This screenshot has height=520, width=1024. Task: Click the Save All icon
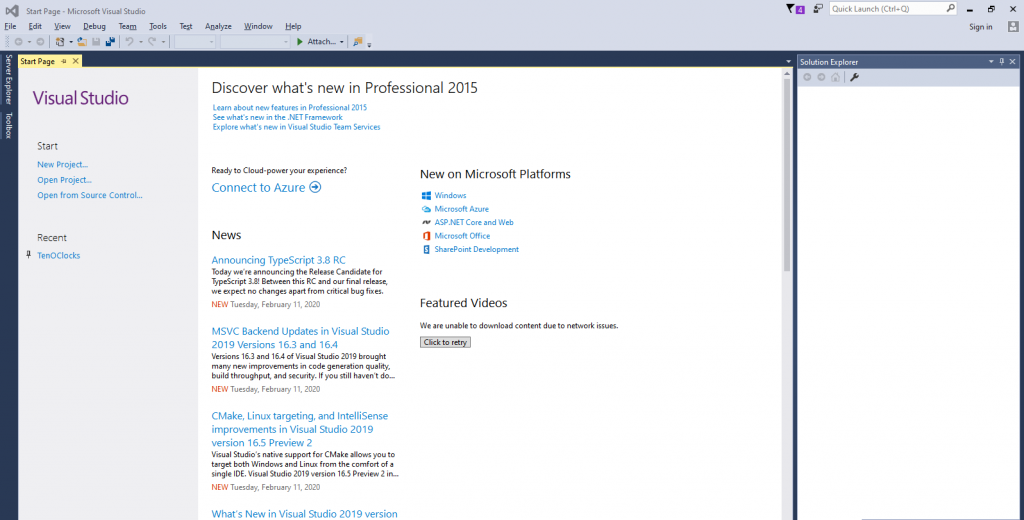tap(110, 42)
